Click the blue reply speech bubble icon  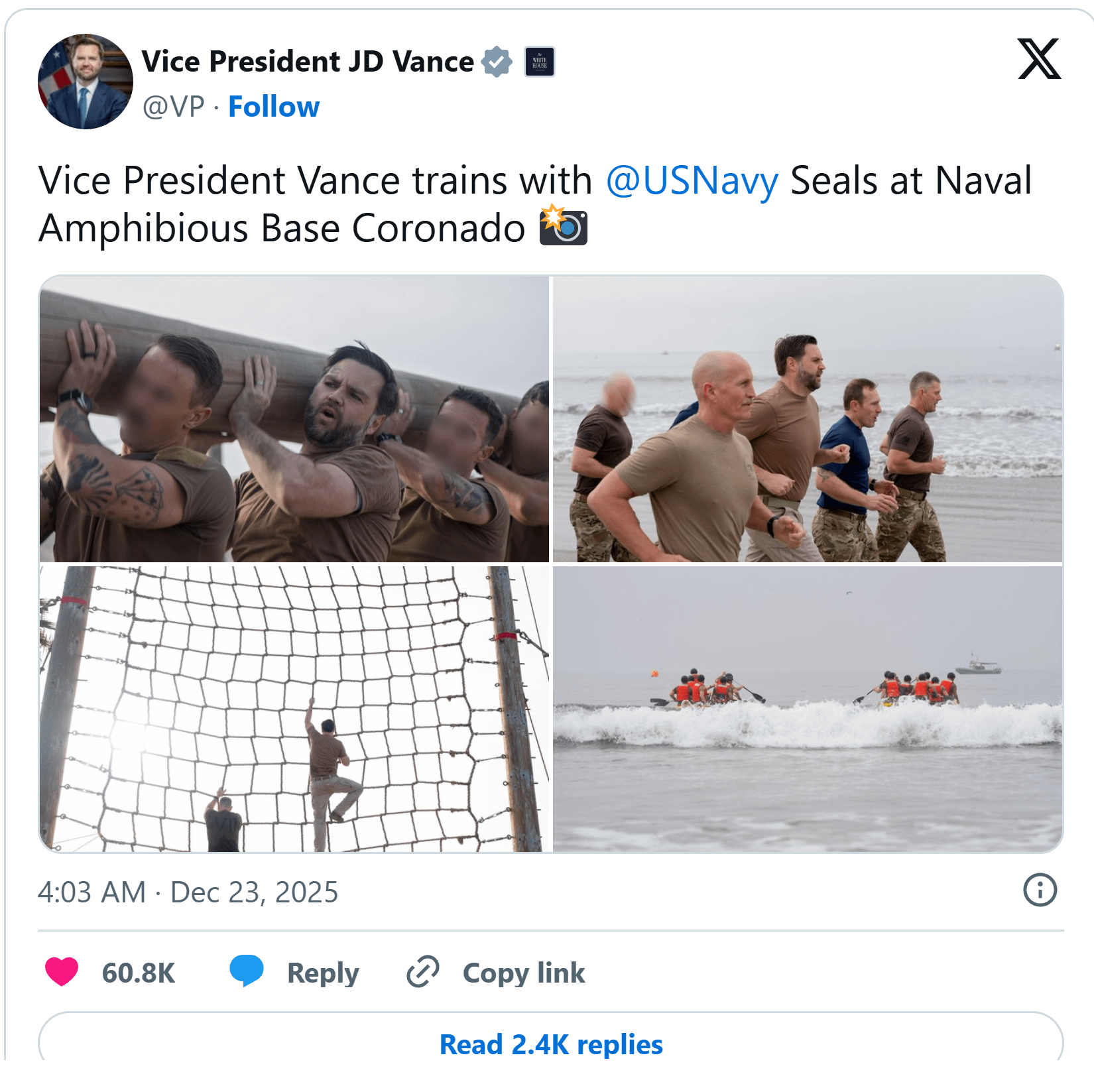(247, 971)
